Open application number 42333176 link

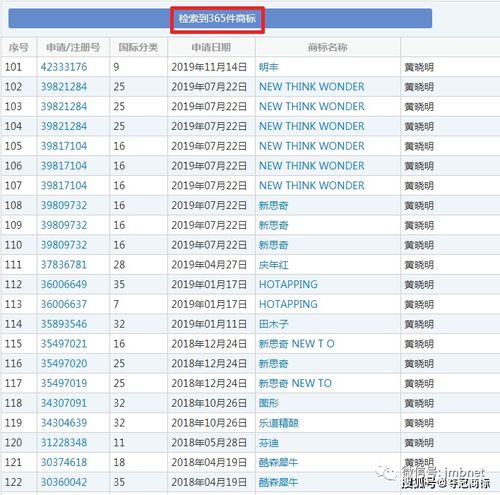coord(64,67)
